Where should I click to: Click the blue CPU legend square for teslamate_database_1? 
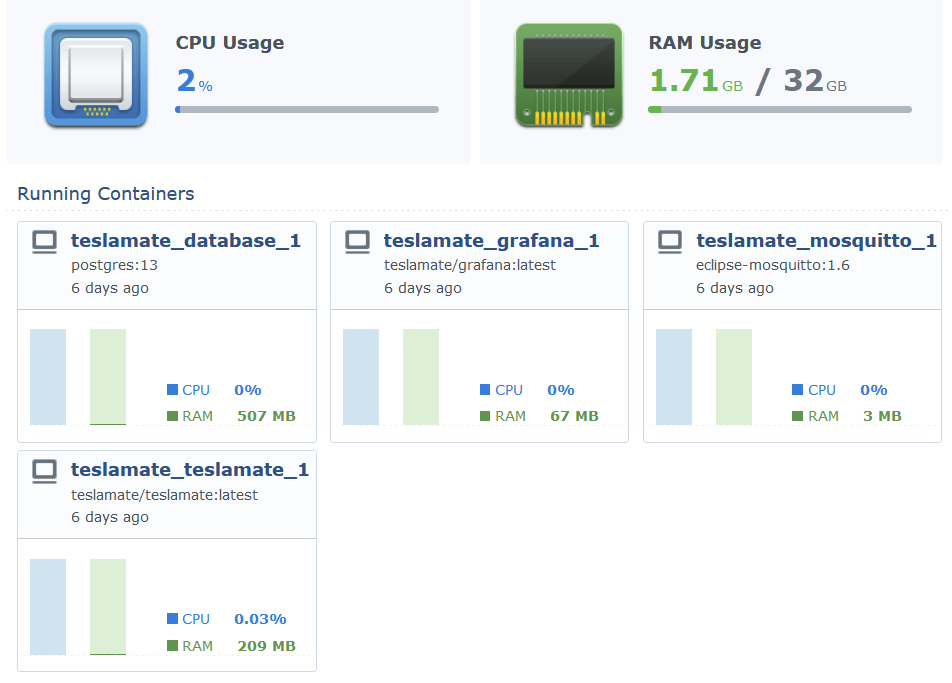tap(172, 389)
